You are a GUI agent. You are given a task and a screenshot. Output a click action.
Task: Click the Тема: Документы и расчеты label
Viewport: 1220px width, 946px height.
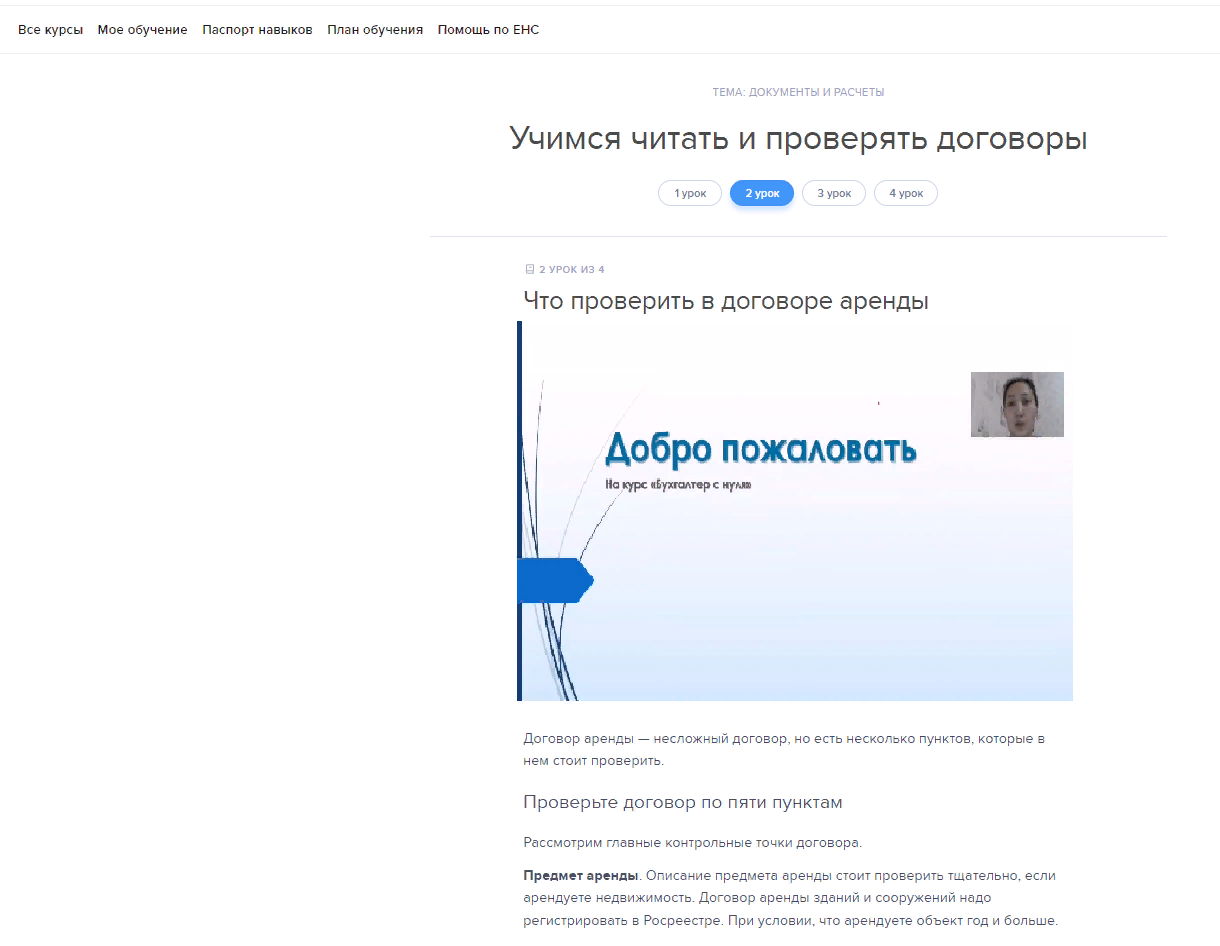pyautogui.click(x=797, y=92)
